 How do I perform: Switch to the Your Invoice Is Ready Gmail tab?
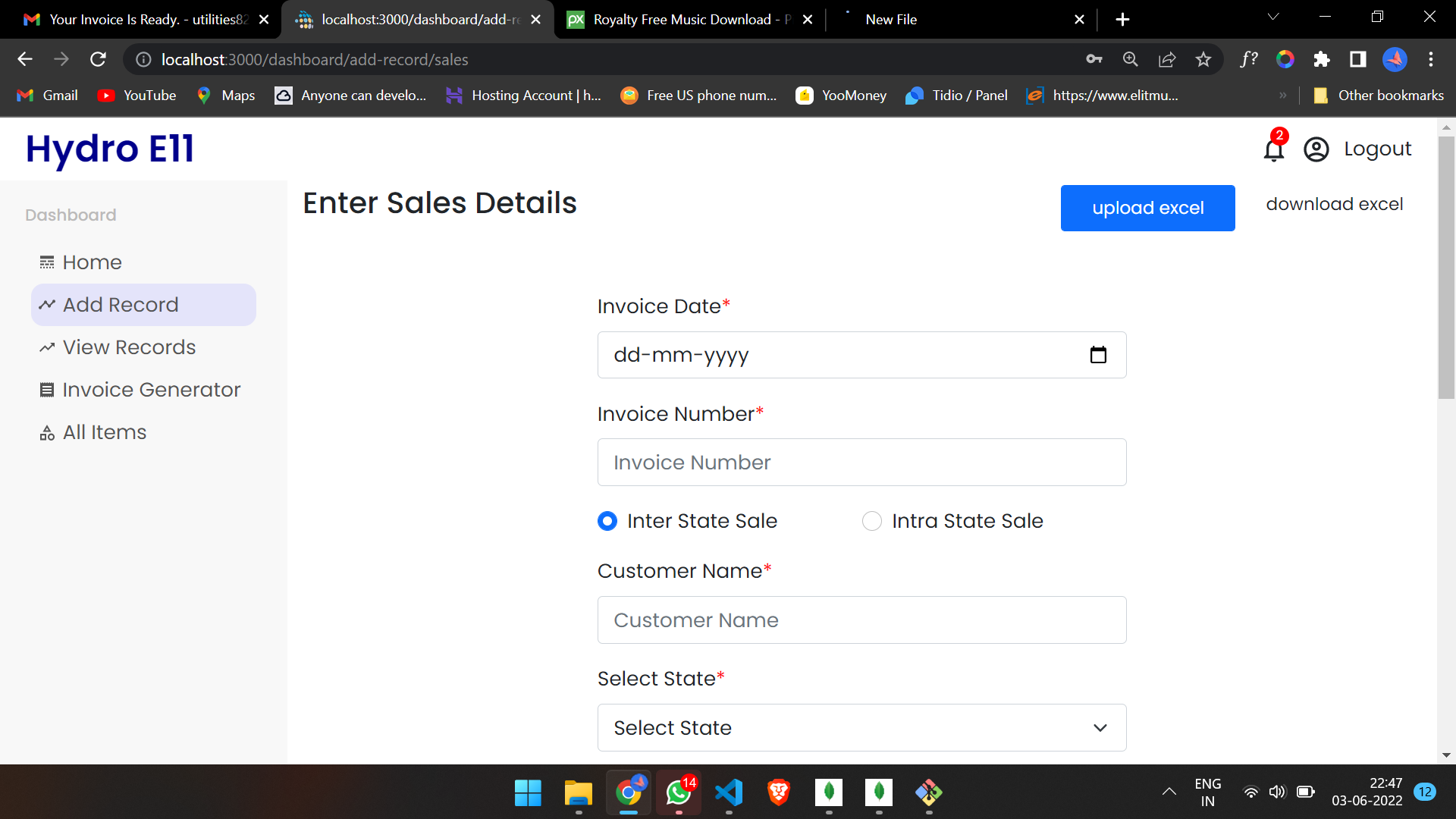(x=136, y=19)
